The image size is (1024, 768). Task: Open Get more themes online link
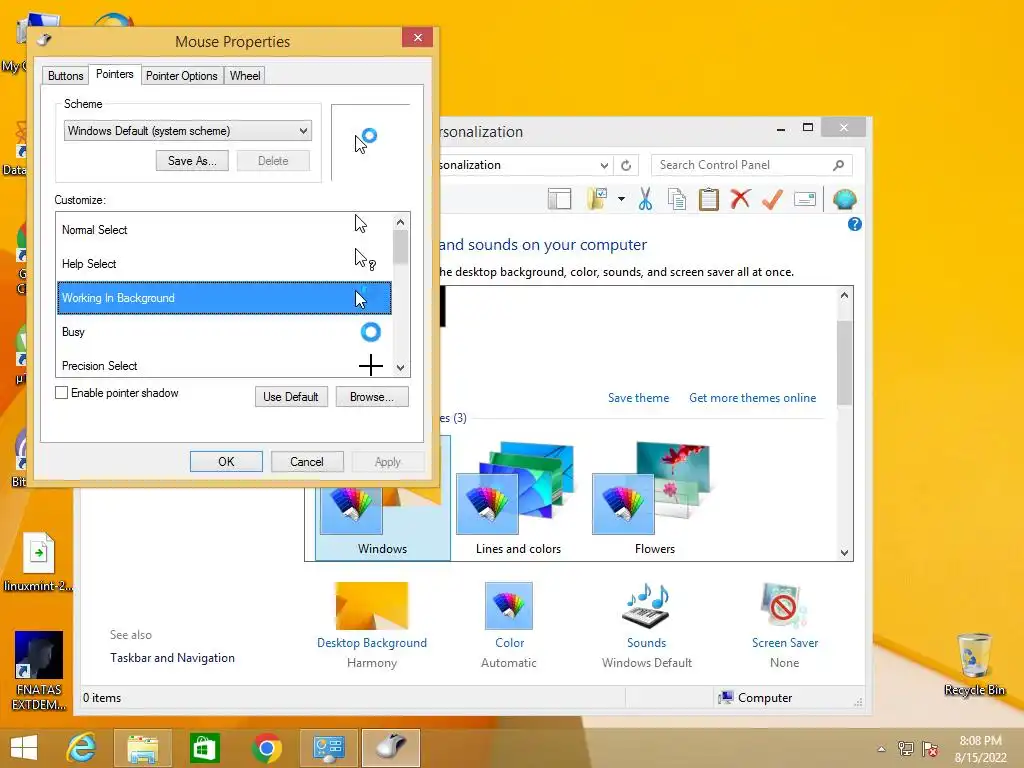752,398
